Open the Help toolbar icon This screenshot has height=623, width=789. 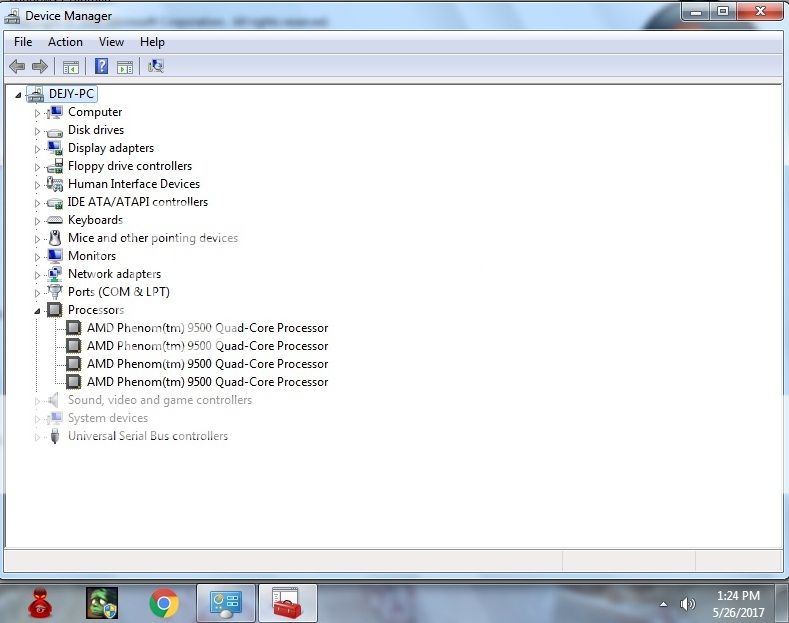tap(101, 66)
